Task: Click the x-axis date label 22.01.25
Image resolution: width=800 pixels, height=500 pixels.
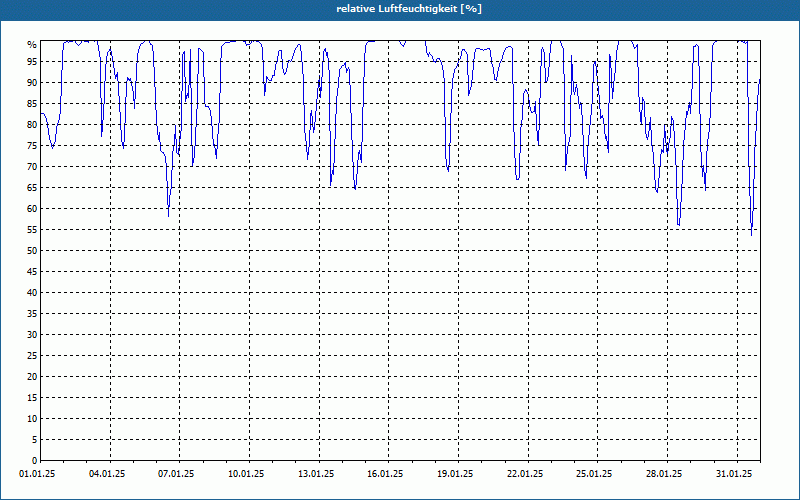Action: (525, 474)
